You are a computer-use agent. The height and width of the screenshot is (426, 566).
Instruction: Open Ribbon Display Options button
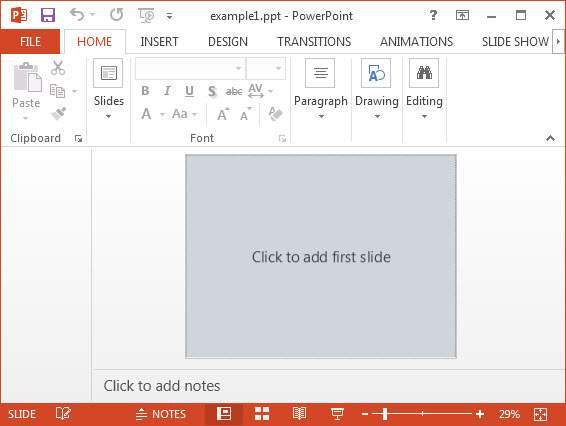(462, 15)
